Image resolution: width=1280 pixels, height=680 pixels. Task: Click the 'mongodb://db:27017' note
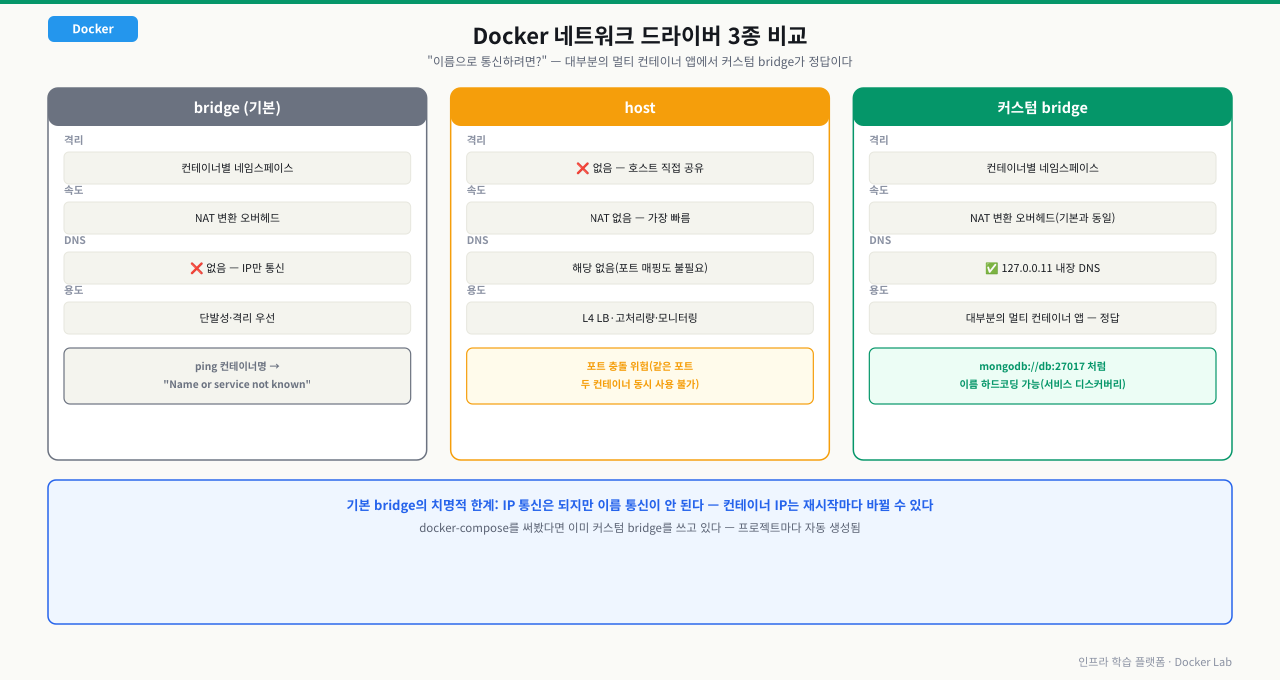[x=1042, y=376]
